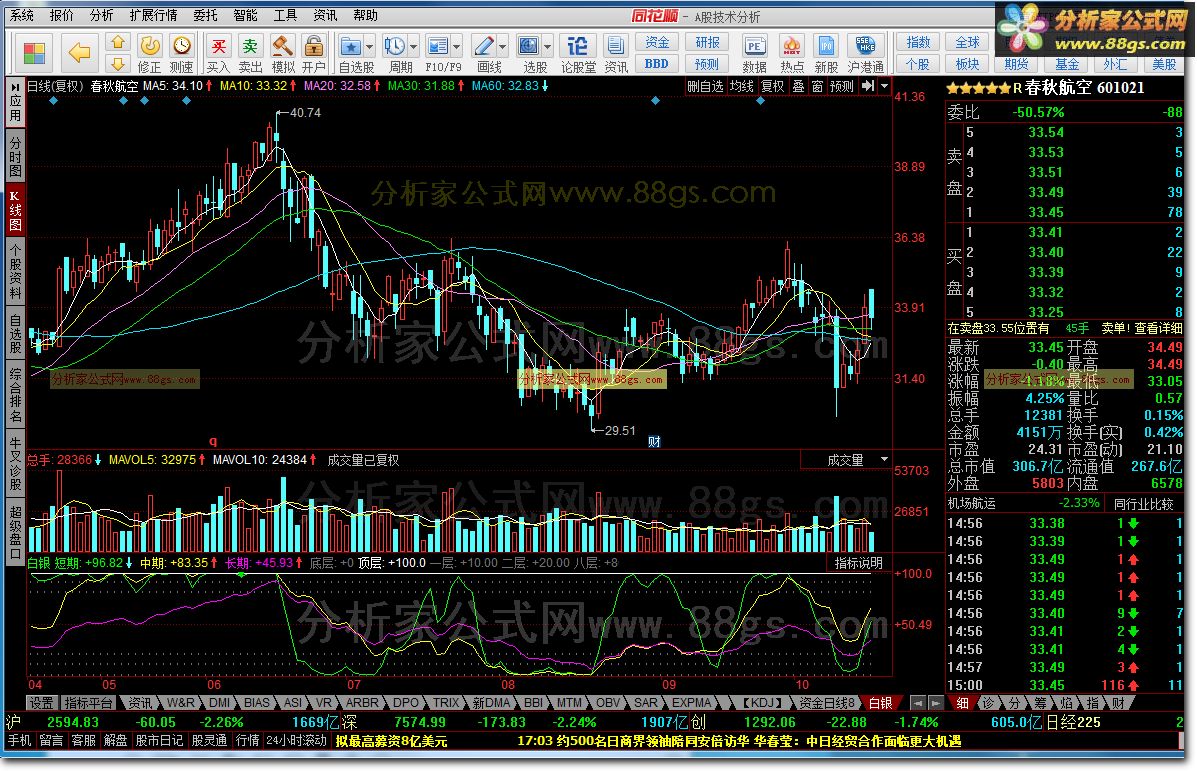This screenshot has width=1197, height=771.
Task: Open the 资讯 news document icon
Action: click(x=615, y=47)
